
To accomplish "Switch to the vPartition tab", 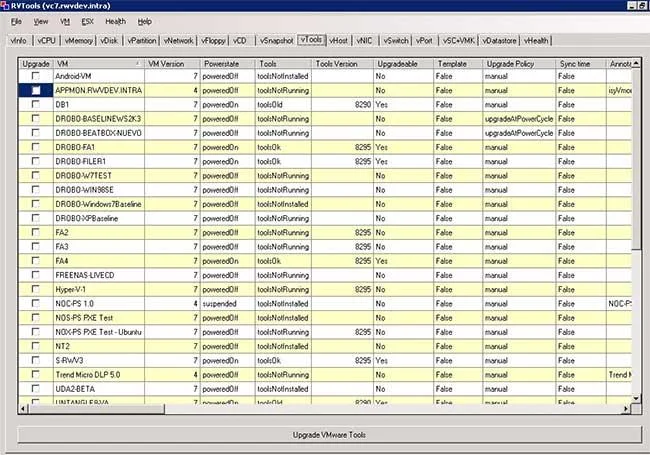I will coord(142,41).
